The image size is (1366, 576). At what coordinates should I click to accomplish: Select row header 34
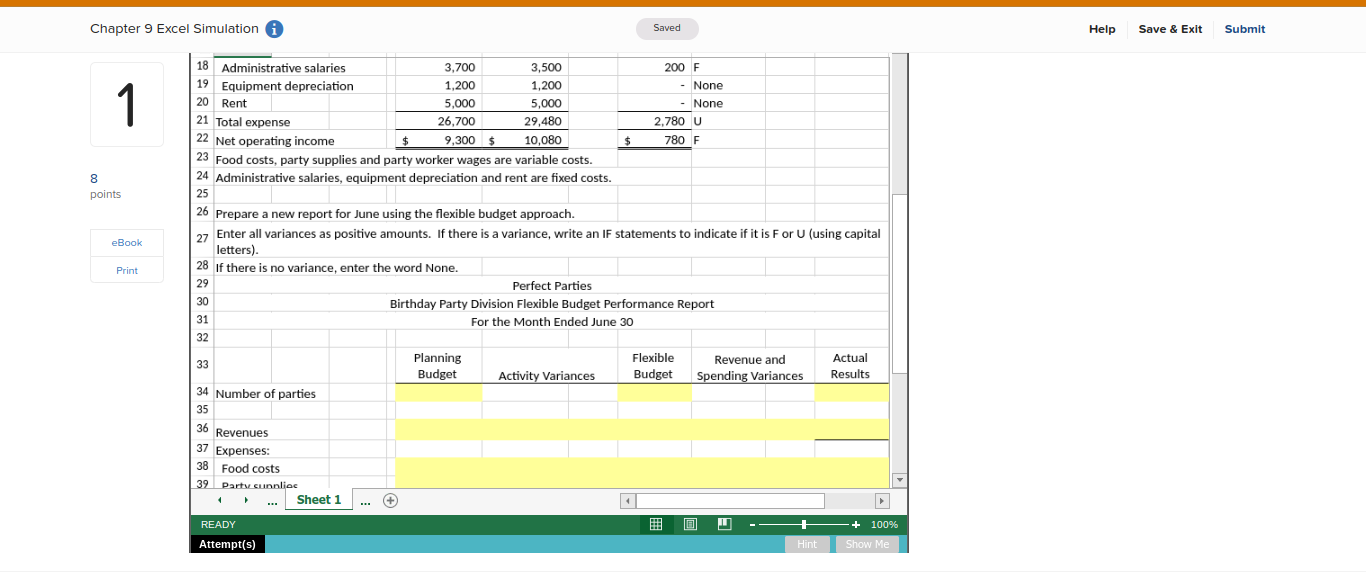pos(202,392)
